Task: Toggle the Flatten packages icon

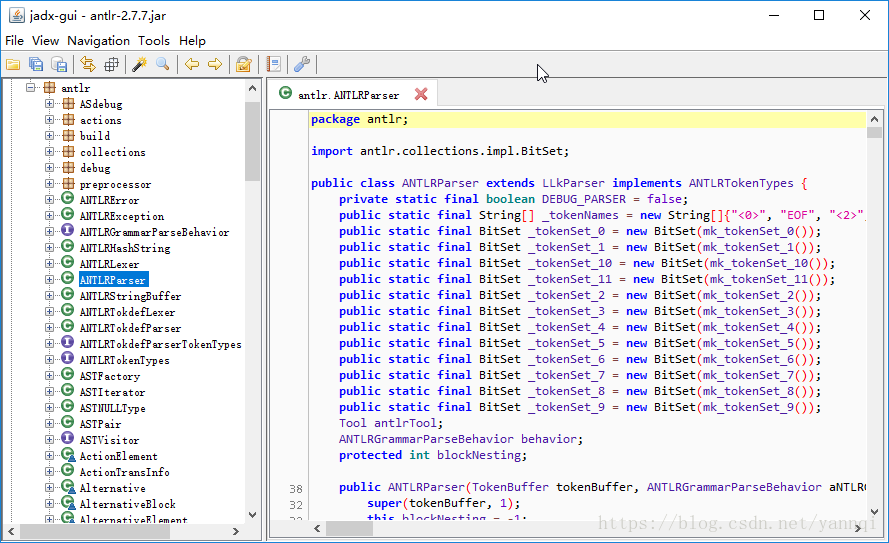Action: coord(111,65)
